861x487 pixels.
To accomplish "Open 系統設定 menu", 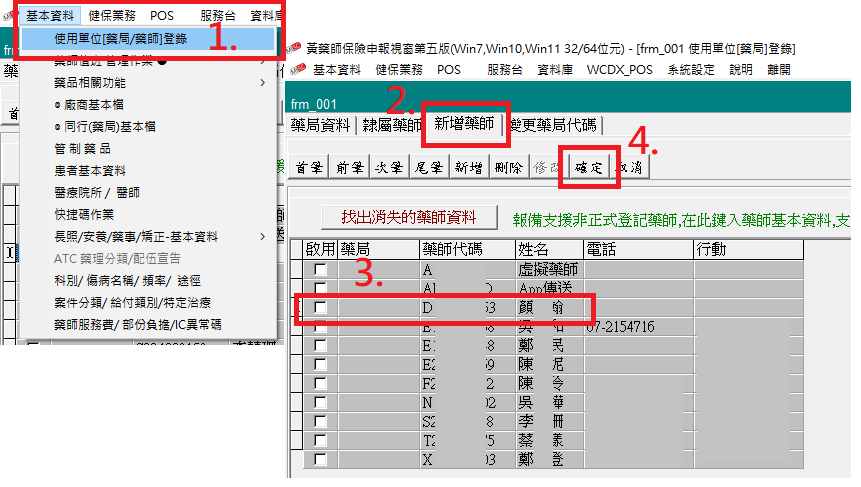I will (691, 70).
